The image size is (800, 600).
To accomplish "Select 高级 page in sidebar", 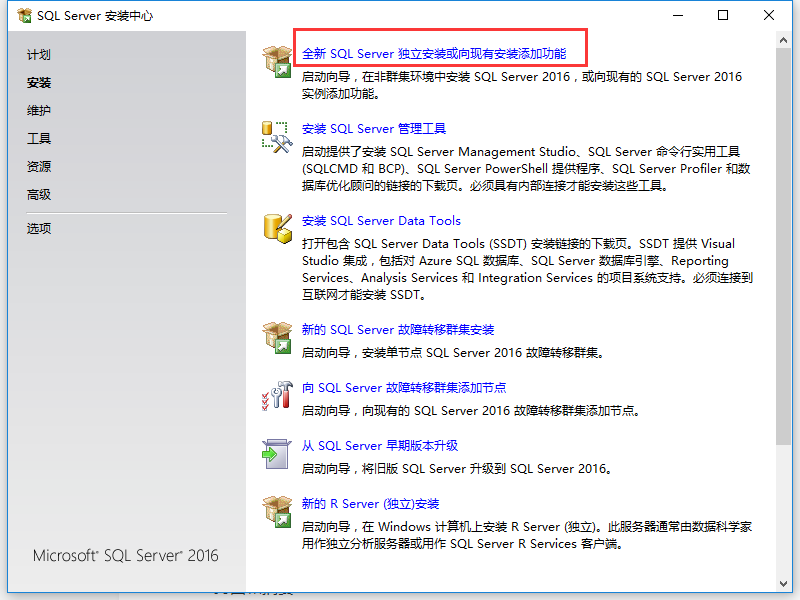I will point(39,194).
